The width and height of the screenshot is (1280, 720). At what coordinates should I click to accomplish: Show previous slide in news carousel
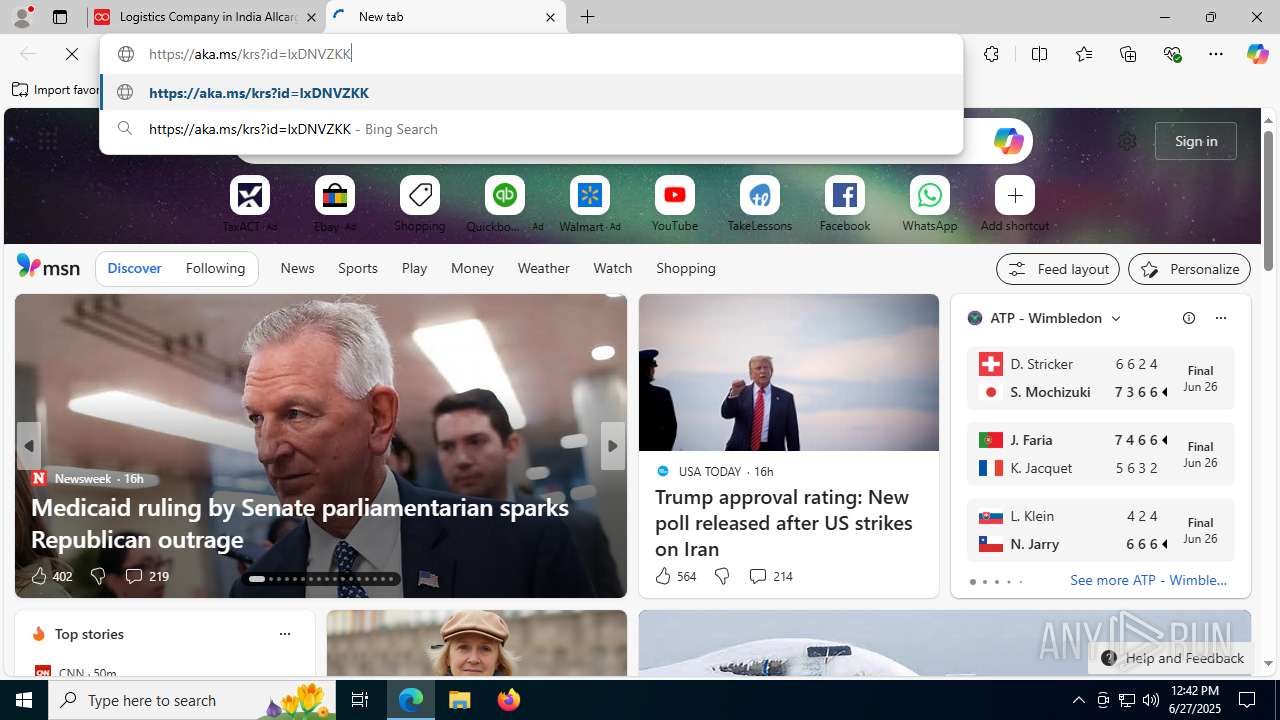[28, 446]
